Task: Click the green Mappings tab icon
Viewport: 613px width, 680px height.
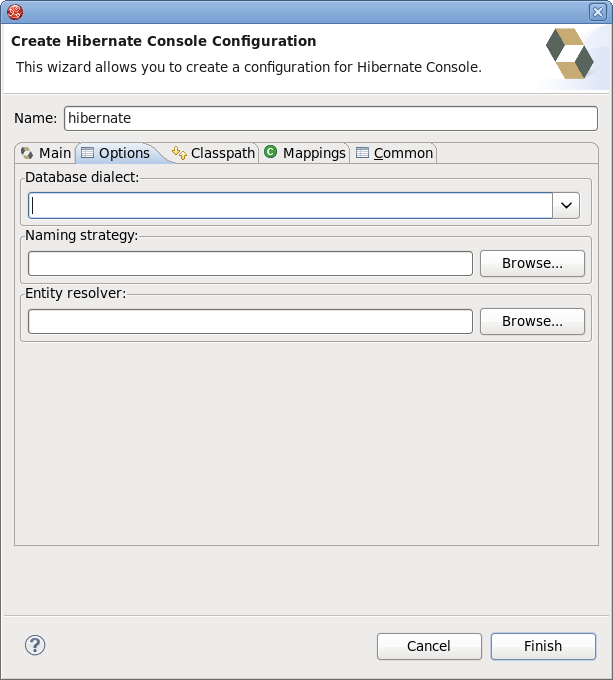Action: (271, 152)
